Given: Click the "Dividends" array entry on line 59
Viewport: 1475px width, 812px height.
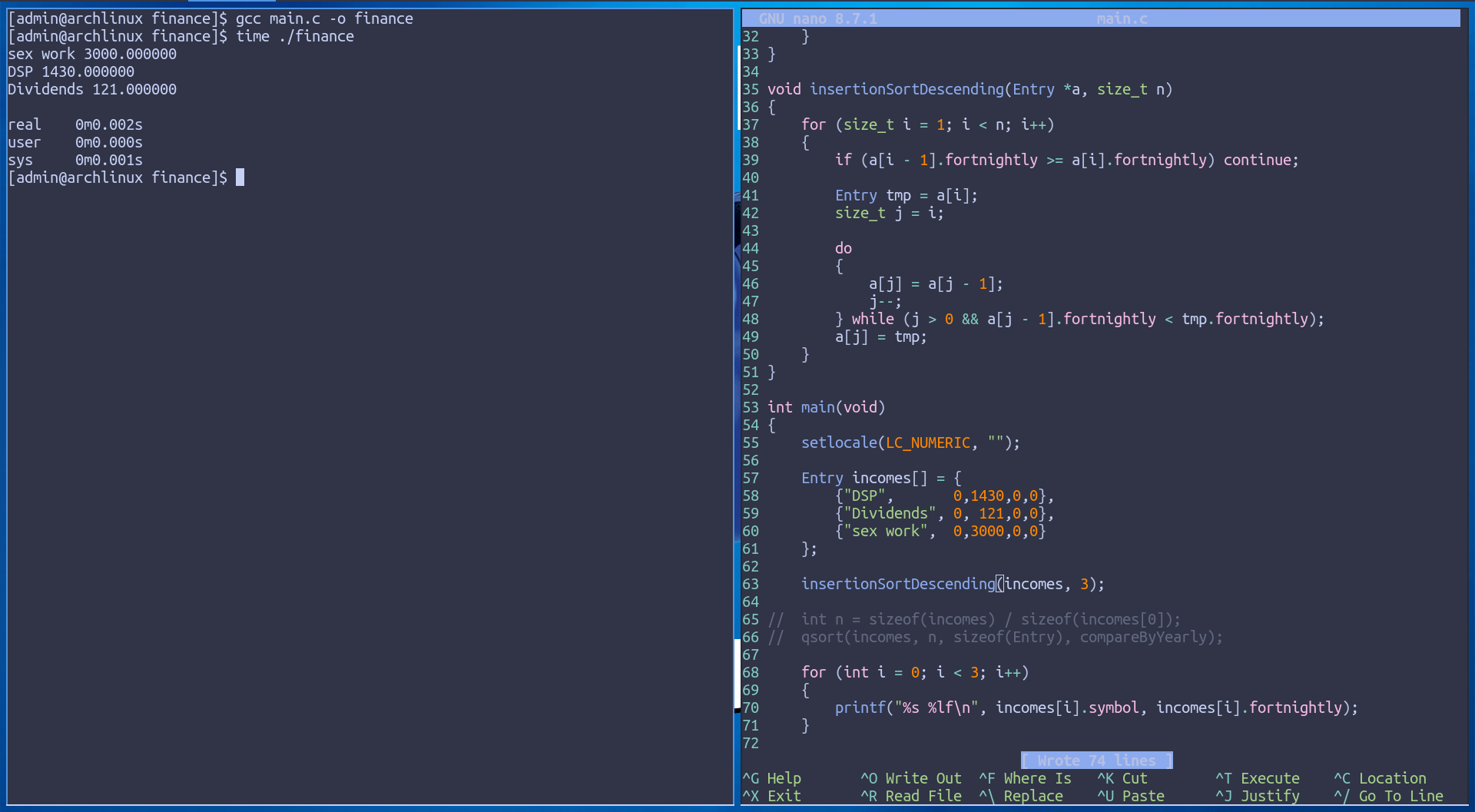Looking at the screenshot, I should (945, 513).
